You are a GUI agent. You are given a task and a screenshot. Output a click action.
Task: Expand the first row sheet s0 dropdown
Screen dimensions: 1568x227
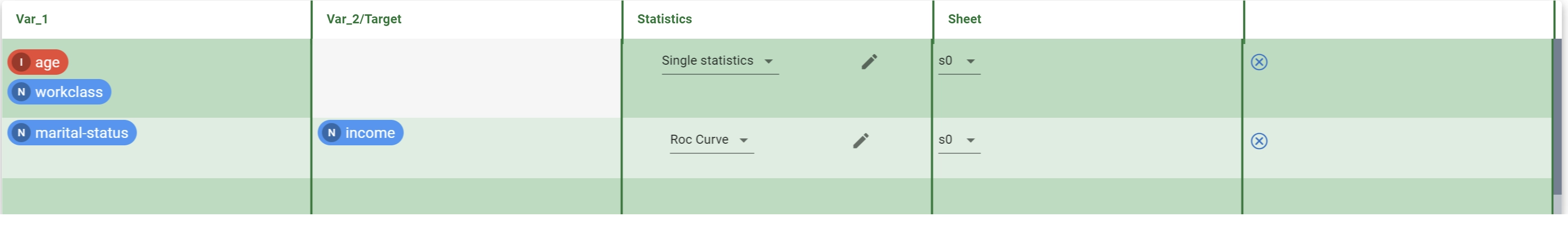tap(959, 62)
